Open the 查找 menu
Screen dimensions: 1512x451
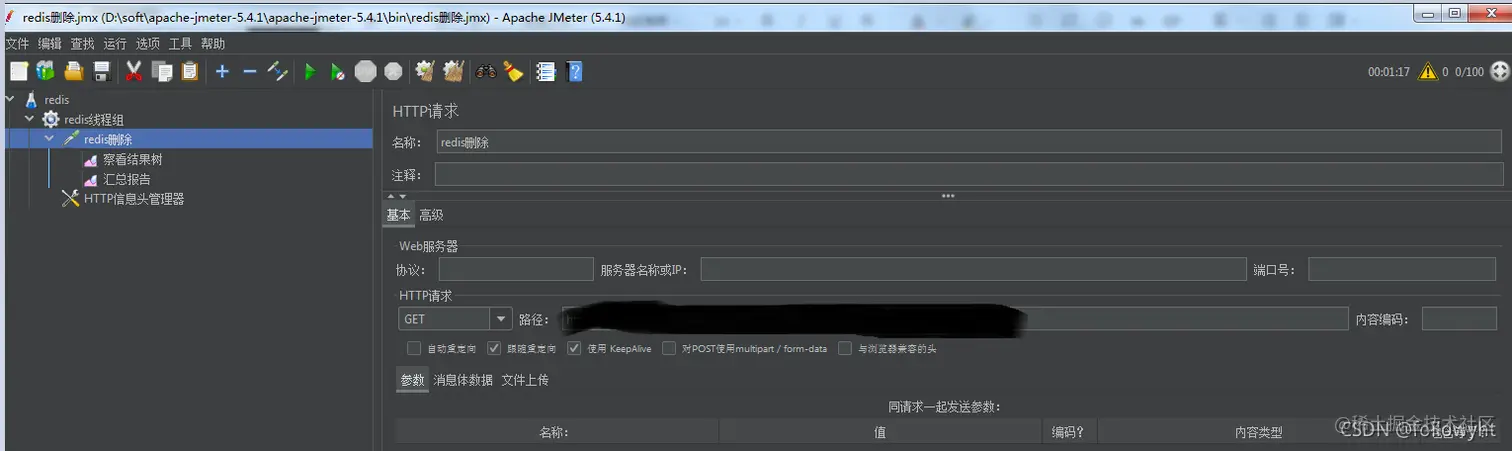(82, 44)
